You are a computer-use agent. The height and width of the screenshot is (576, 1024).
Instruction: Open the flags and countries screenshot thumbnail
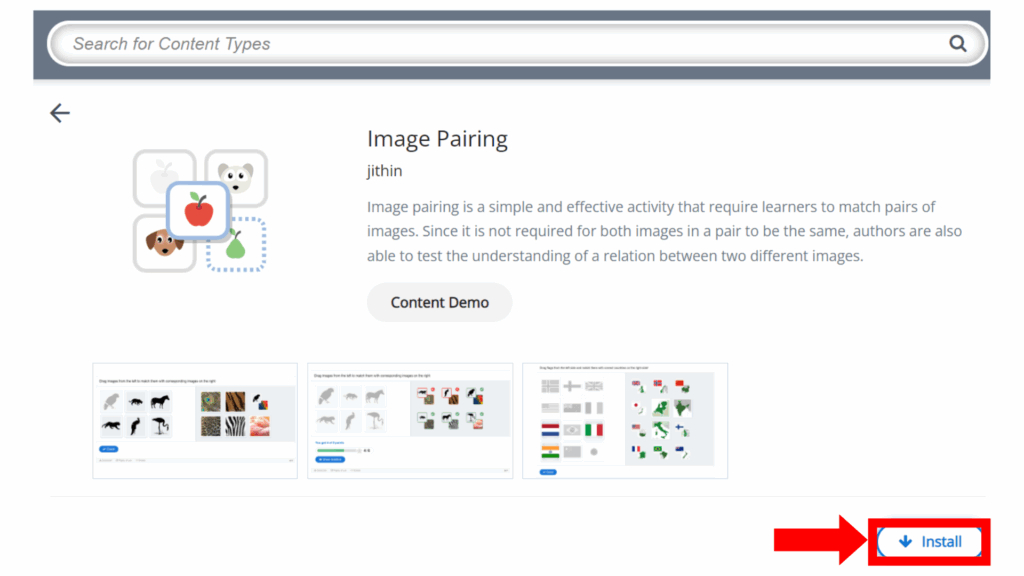(625, 420)
